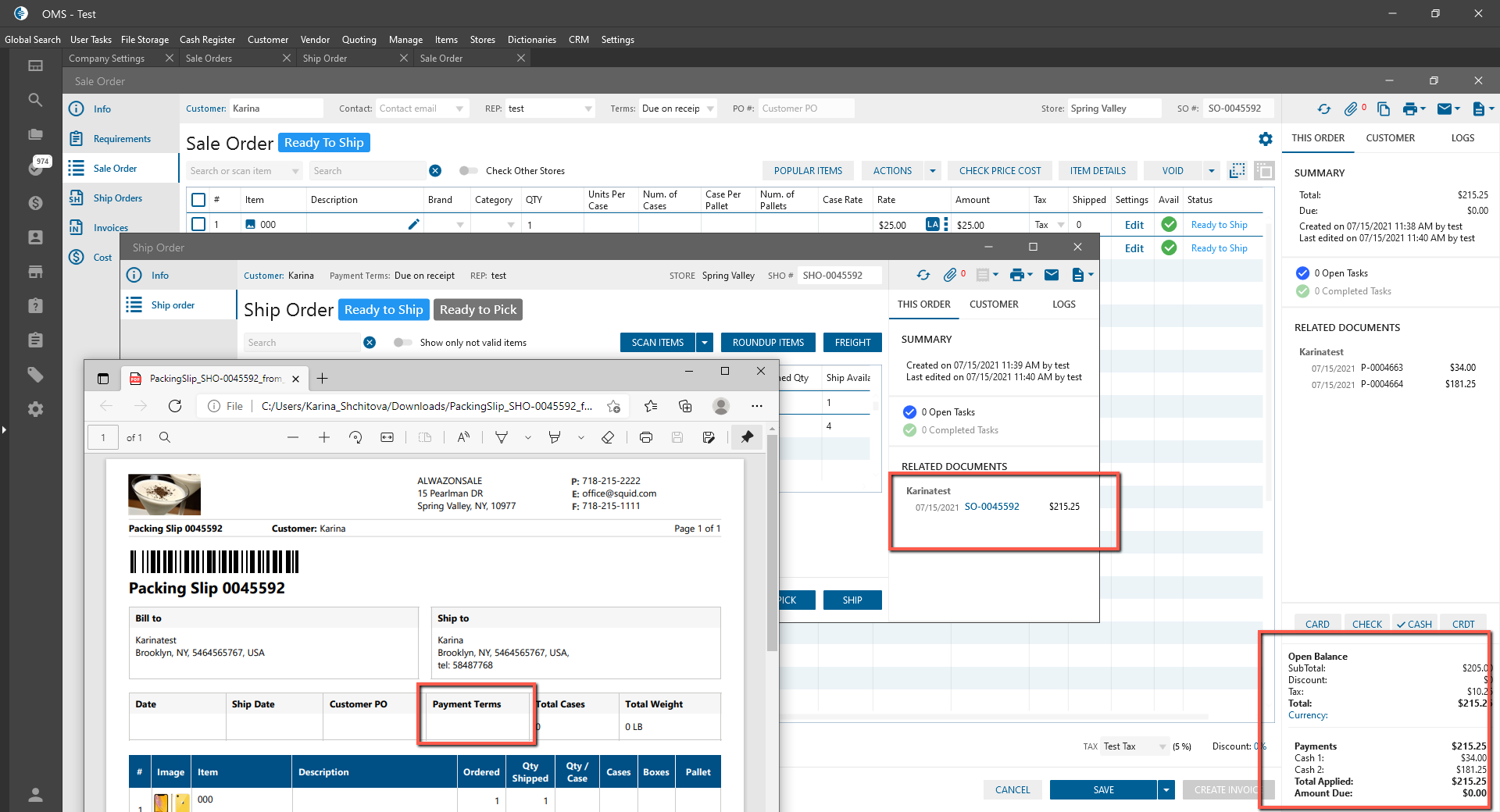Check the select-all checkbox in items header

pos(198,200)
